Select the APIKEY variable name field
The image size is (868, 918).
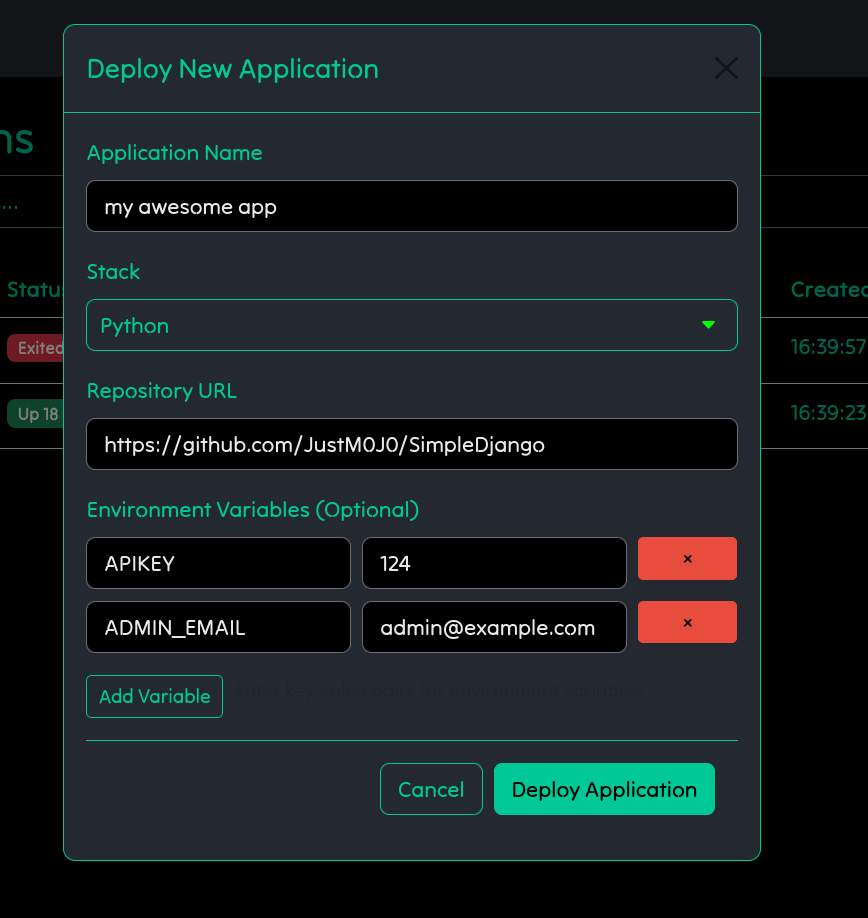[x=218, y=563]
